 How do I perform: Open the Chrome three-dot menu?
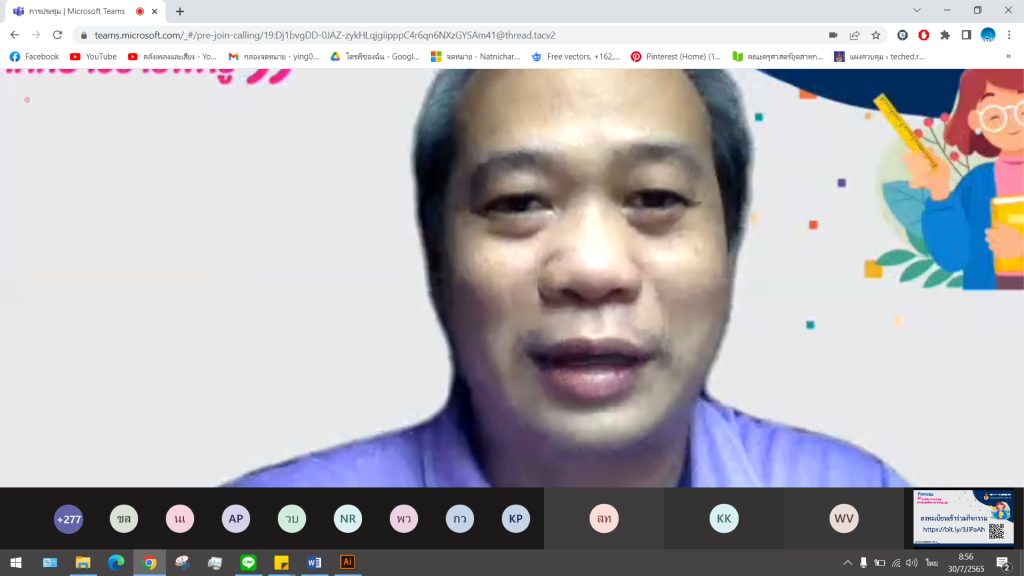tap(1009, 35)
